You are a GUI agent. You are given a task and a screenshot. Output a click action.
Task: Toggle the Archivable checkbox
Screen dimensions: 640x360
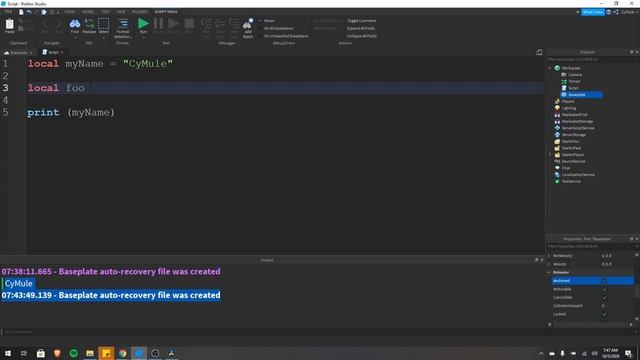[x=604, y=289]
